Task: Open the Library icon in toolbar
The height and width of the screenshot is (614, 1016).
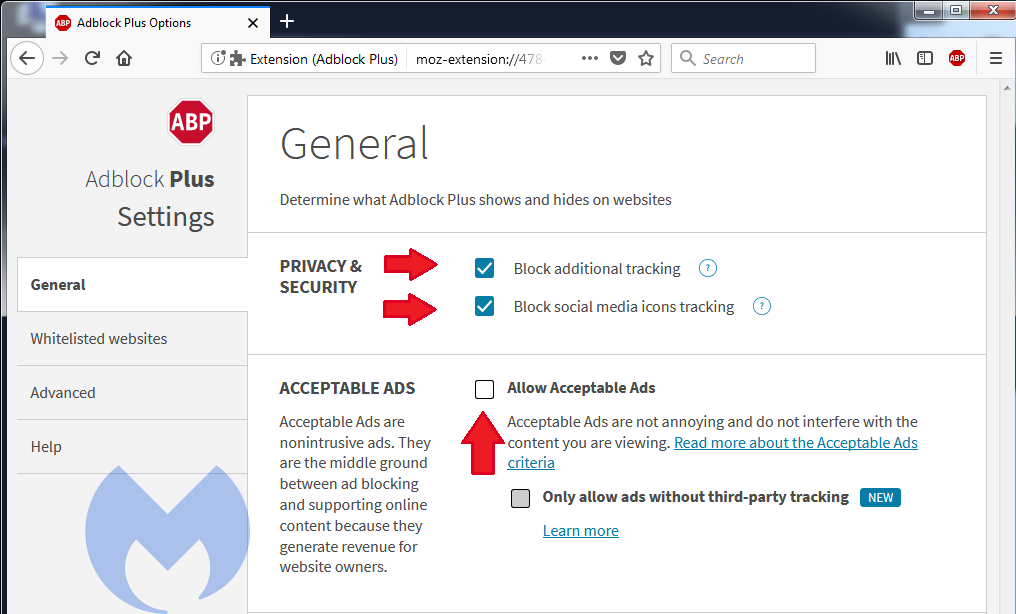Action: 893,58
